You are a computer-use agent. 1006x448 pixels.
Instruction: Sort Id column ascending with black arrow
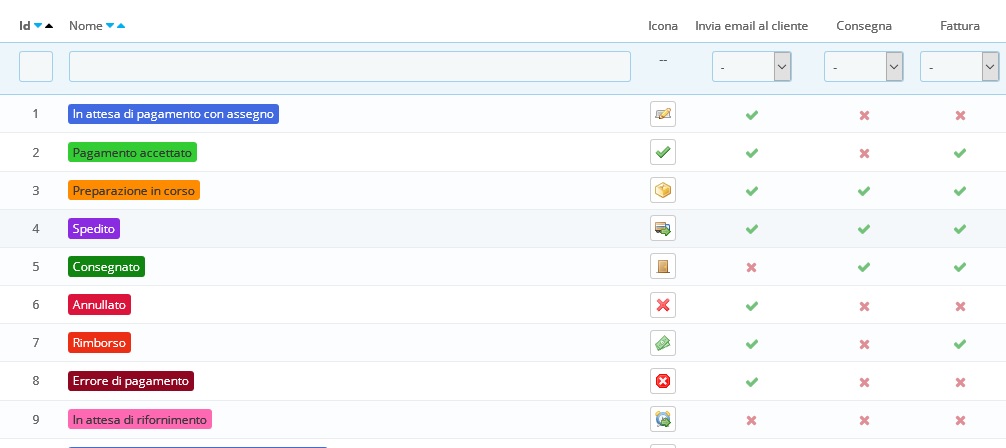[49, 26]
